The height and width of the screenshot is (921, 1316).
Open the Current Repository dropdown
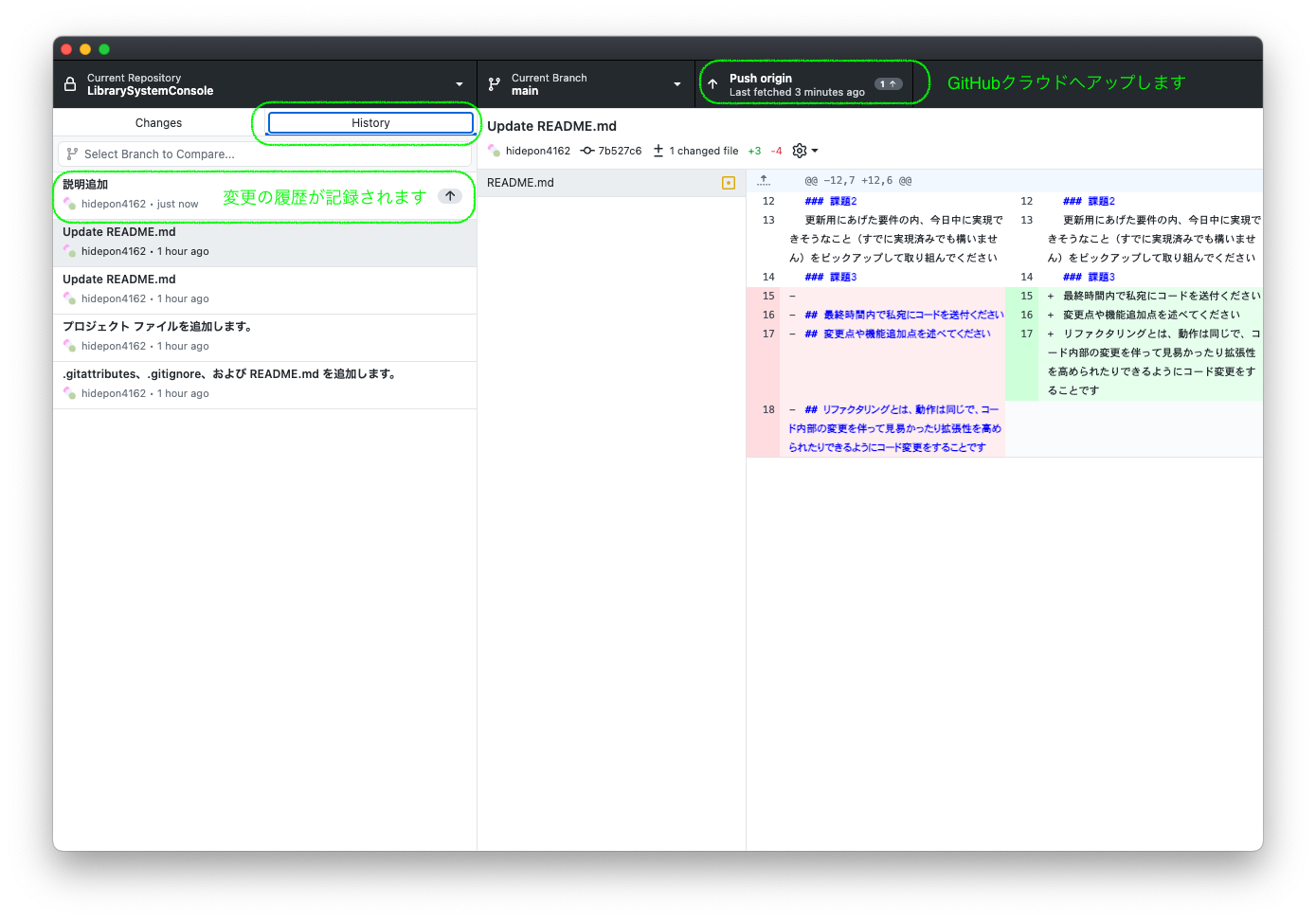pyautogui.click(x=459, y=83)
